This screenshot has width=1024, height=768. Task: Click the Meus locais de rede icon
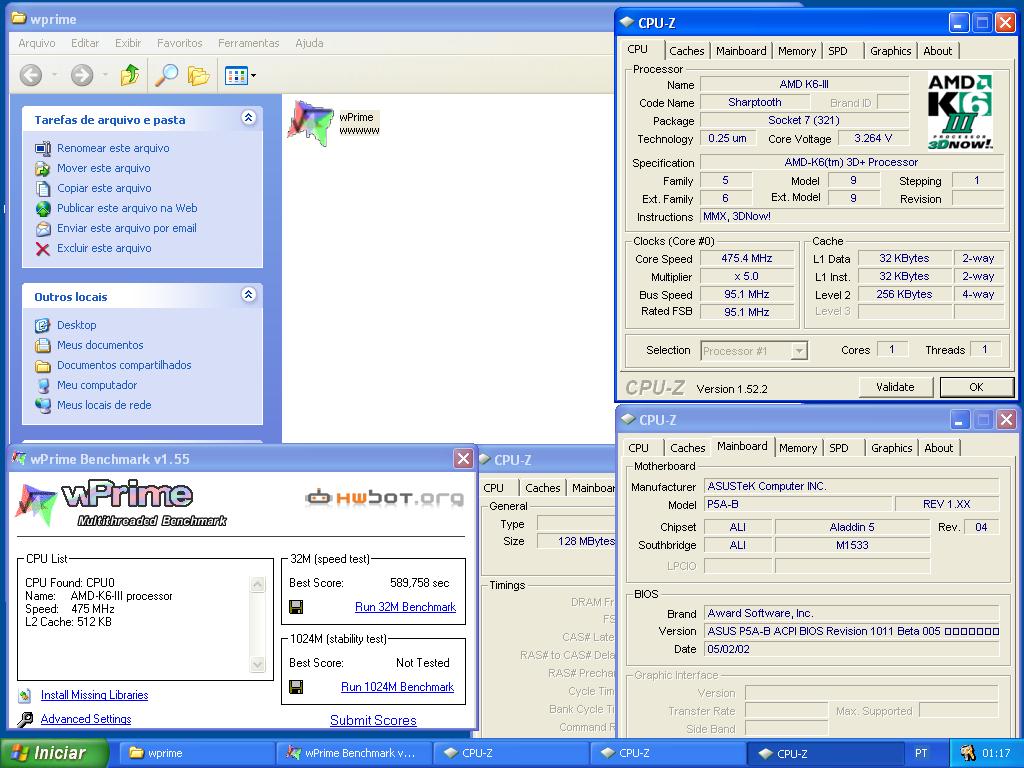pos(42,406)
